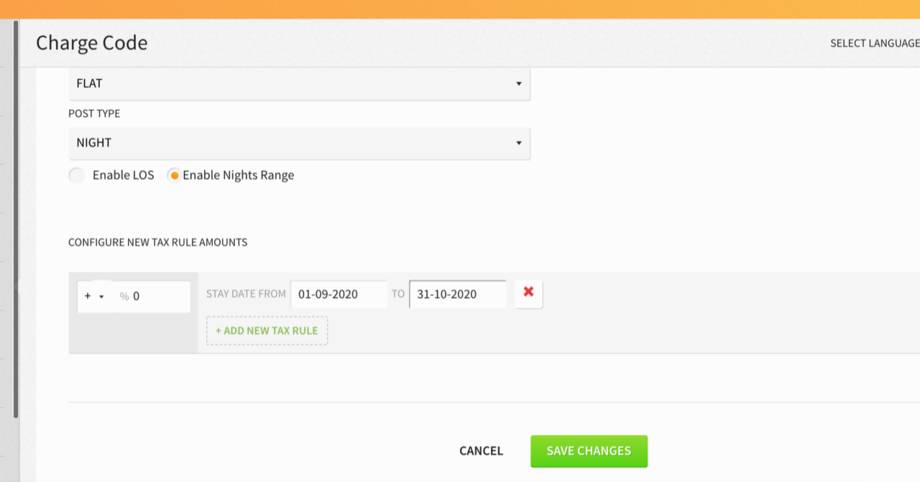Click the percent amount field showing 0
Screen dimensions: 920x482
click(x=152, y=296)
